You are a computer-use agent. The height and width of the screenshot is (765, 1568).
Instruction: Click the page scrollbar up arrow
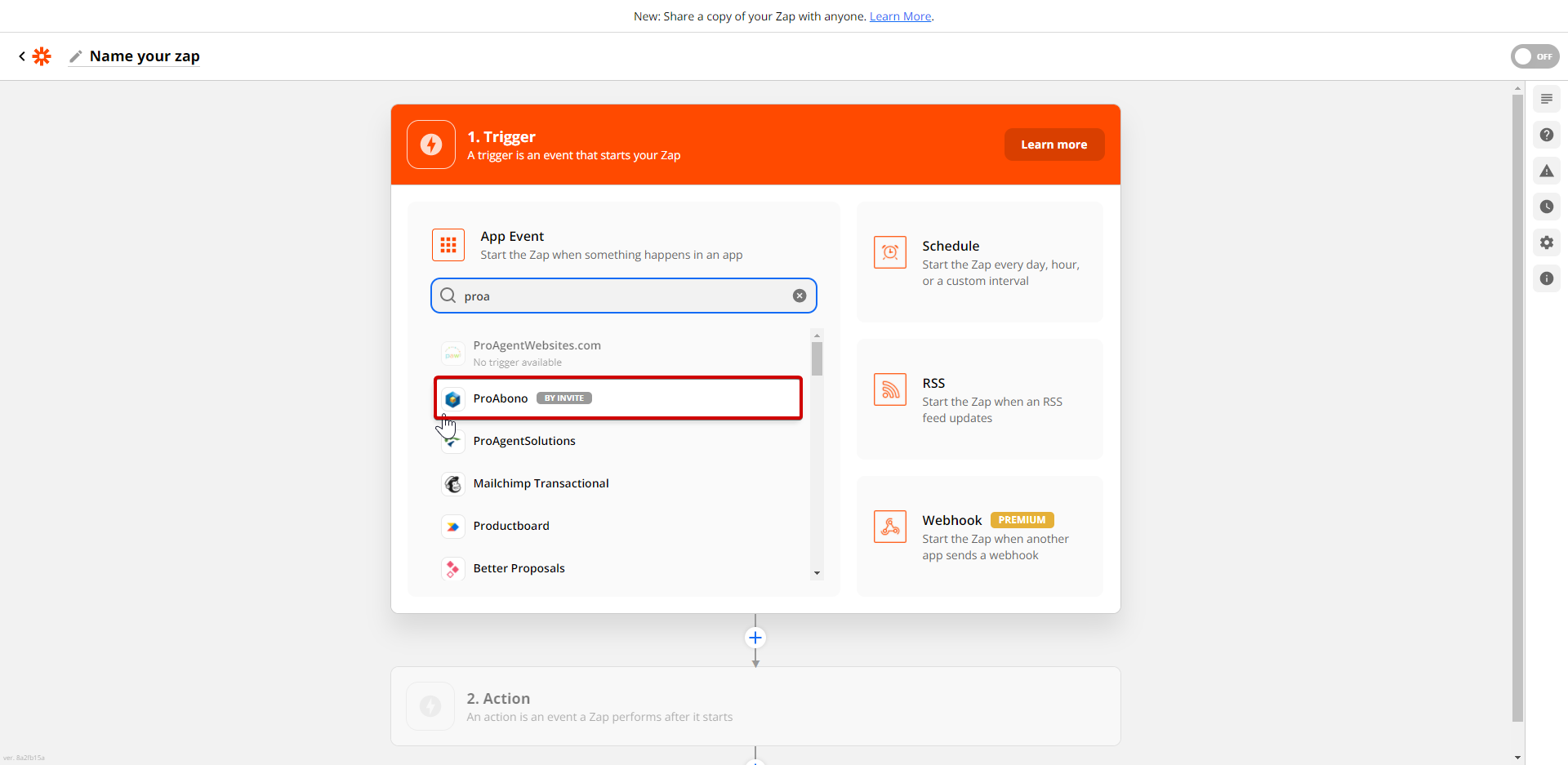(1517, 88)
